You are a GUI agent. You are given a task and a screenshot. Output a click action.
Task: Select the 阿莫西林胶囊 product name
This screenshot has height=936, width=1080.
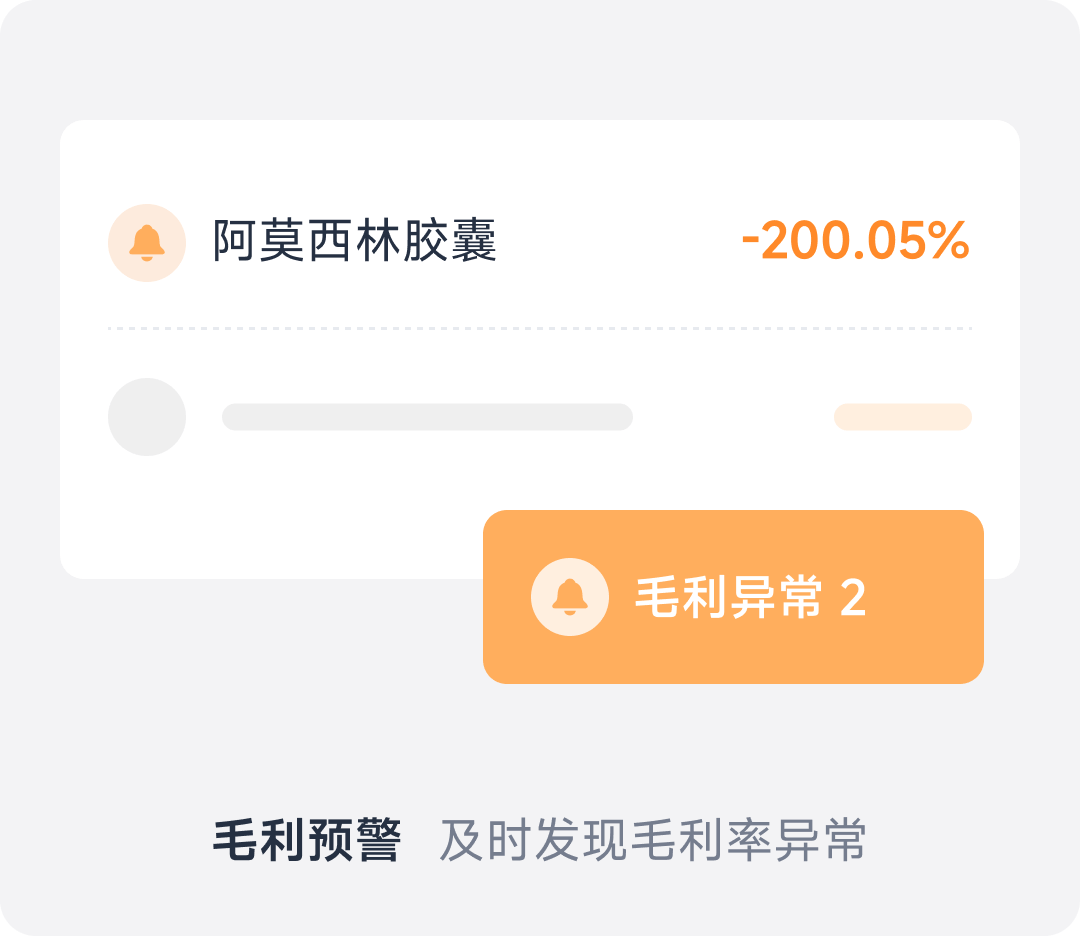coord(355,243)
